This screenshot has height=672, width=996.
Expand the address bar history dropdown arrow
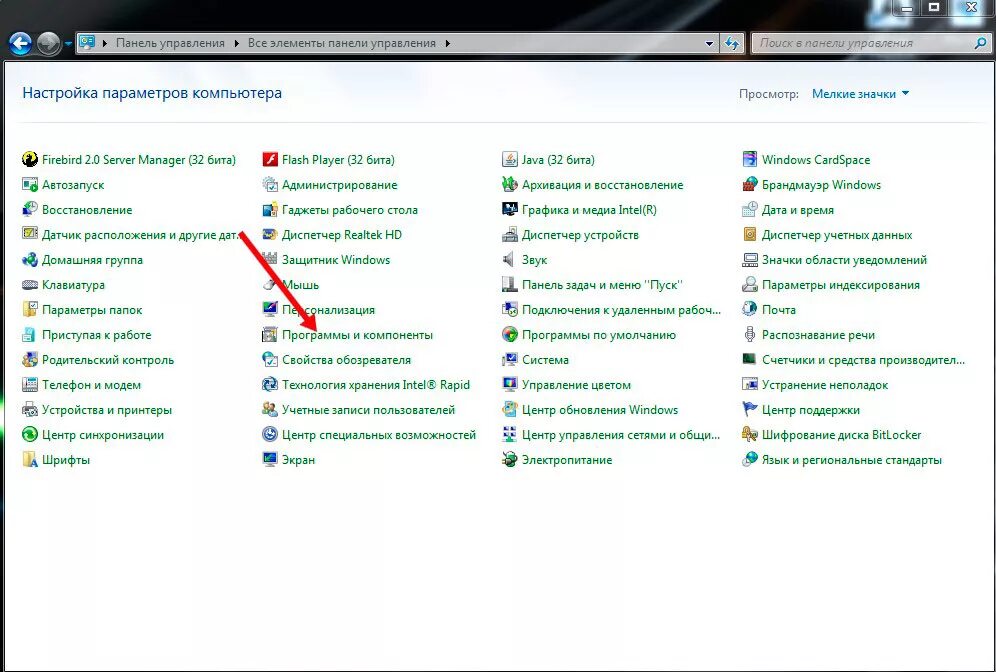point(709,43)
